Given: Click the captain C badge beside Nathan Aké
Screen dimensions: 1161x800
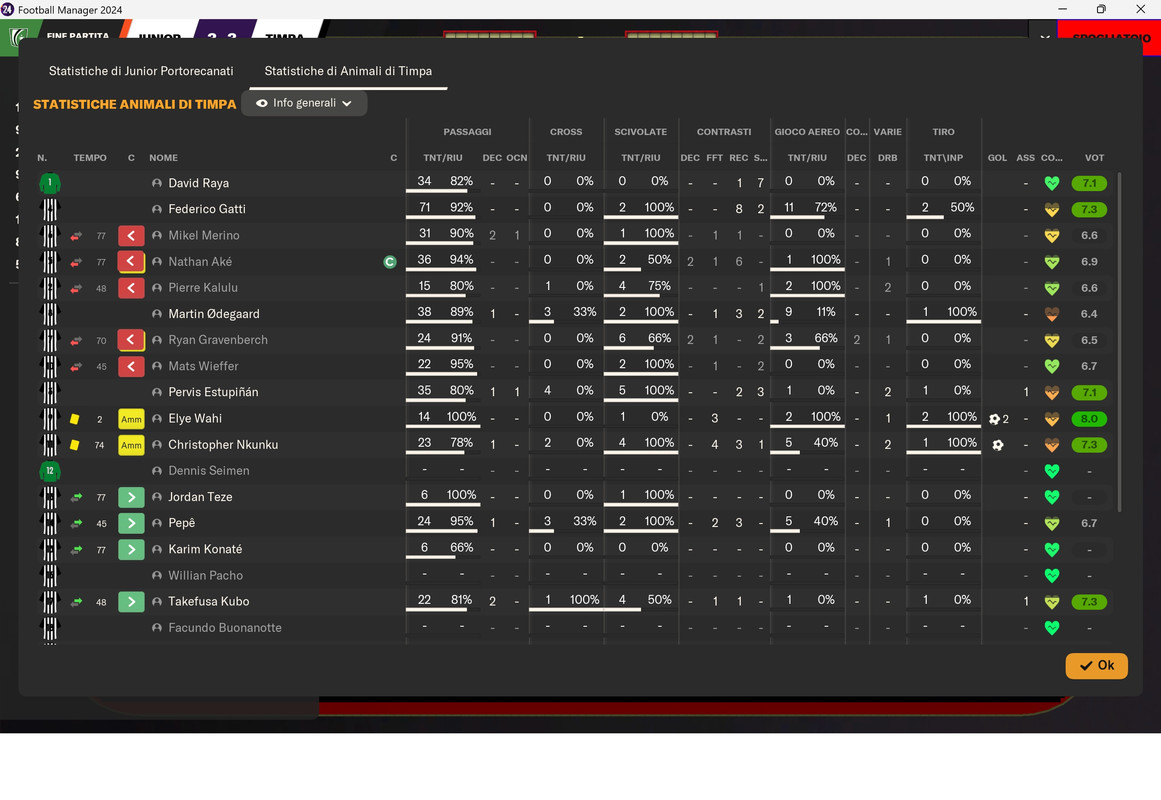Looking at the screenshot, I should tap(390, 261).
